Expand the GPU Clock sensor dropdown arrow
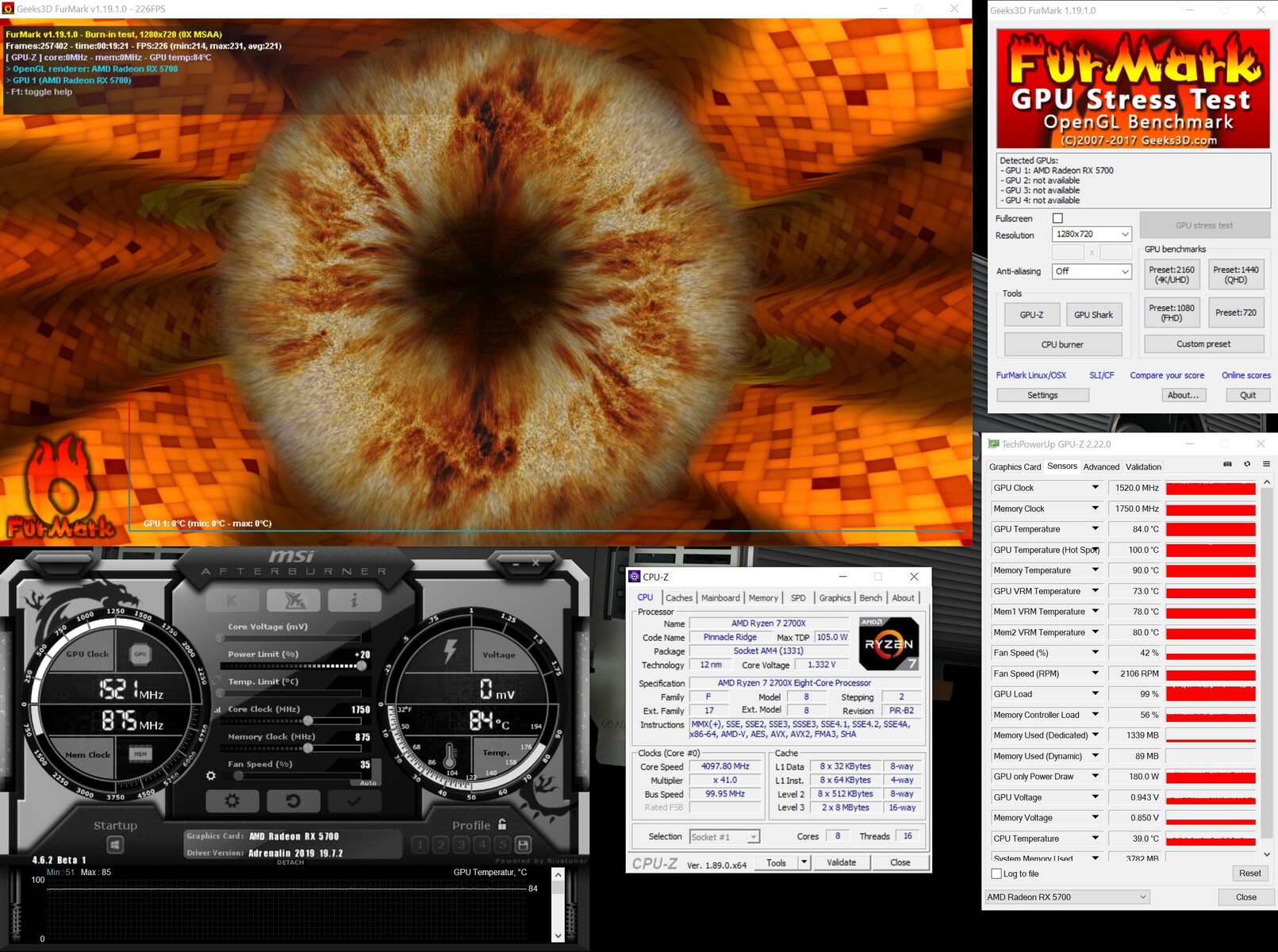This screenshot has width=1278, height=952. click(1095, 488)
